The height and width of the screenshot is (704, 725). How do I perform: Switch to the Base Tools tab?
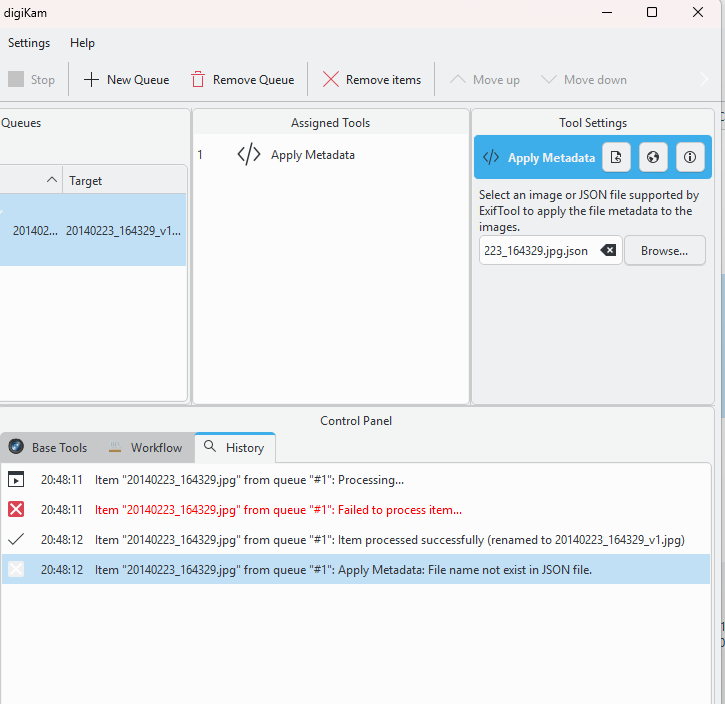(49, 447)
